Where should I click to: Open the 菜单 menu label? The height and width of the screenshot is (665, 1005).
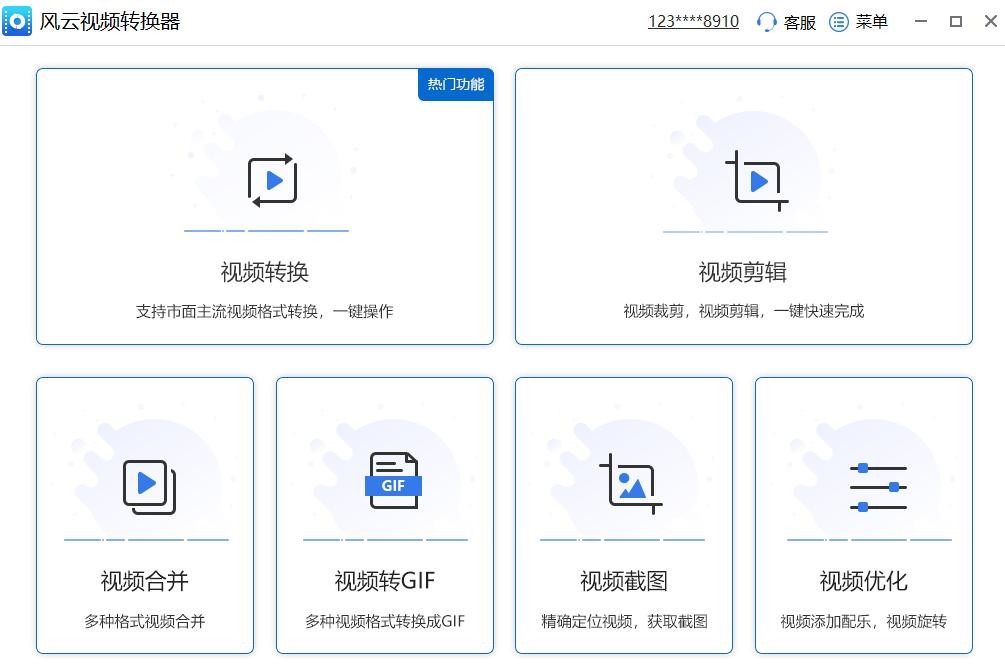click(872, 22)
